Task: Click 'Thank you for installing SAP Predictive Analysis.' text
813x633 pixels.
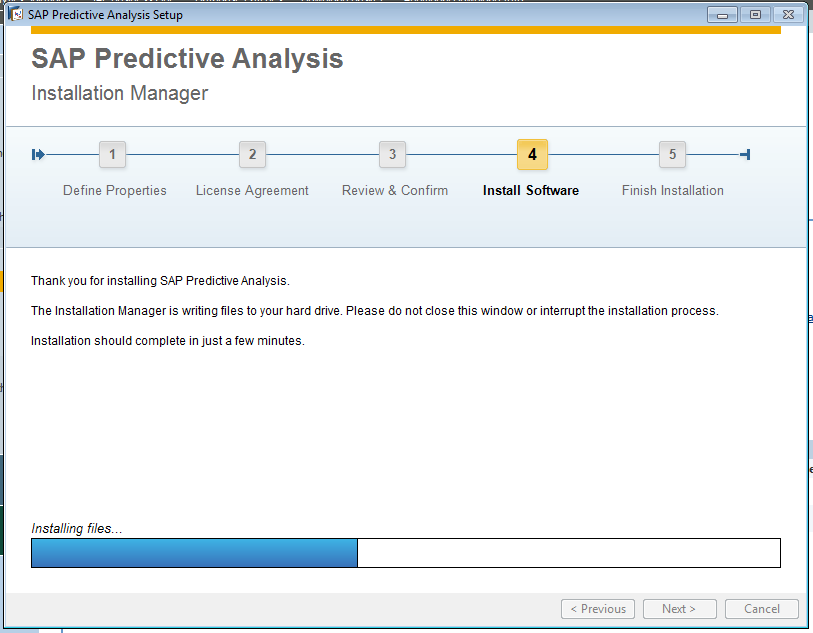Action: pyautogui.click(x=160, y=281)
